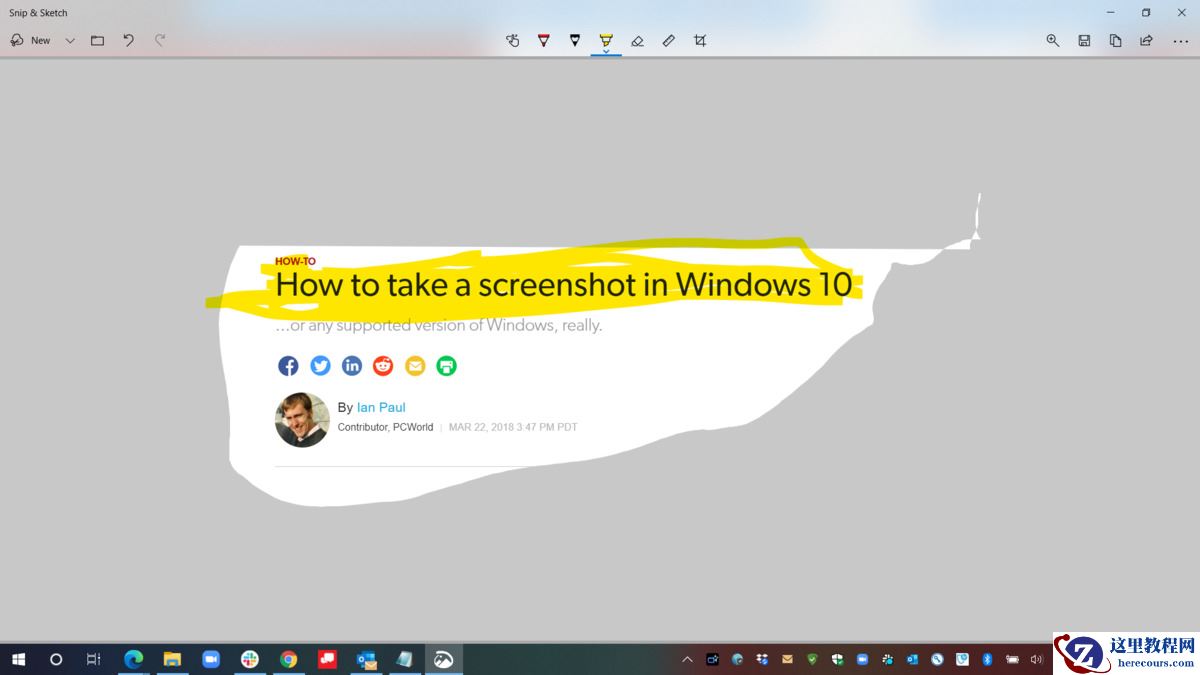Open the Windows Start menu
Image resolution: width=1200 pixels, height=675 pixels.
click(x=18, y=659)
